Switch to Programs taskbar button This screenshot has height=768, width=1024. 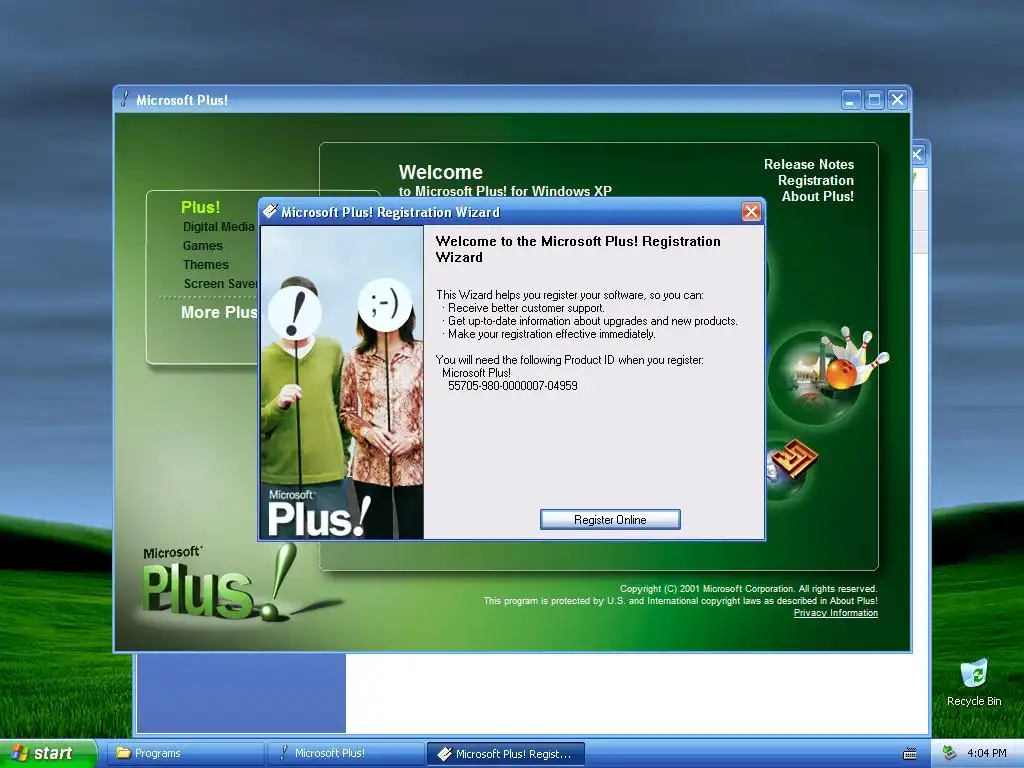point(185,753)
